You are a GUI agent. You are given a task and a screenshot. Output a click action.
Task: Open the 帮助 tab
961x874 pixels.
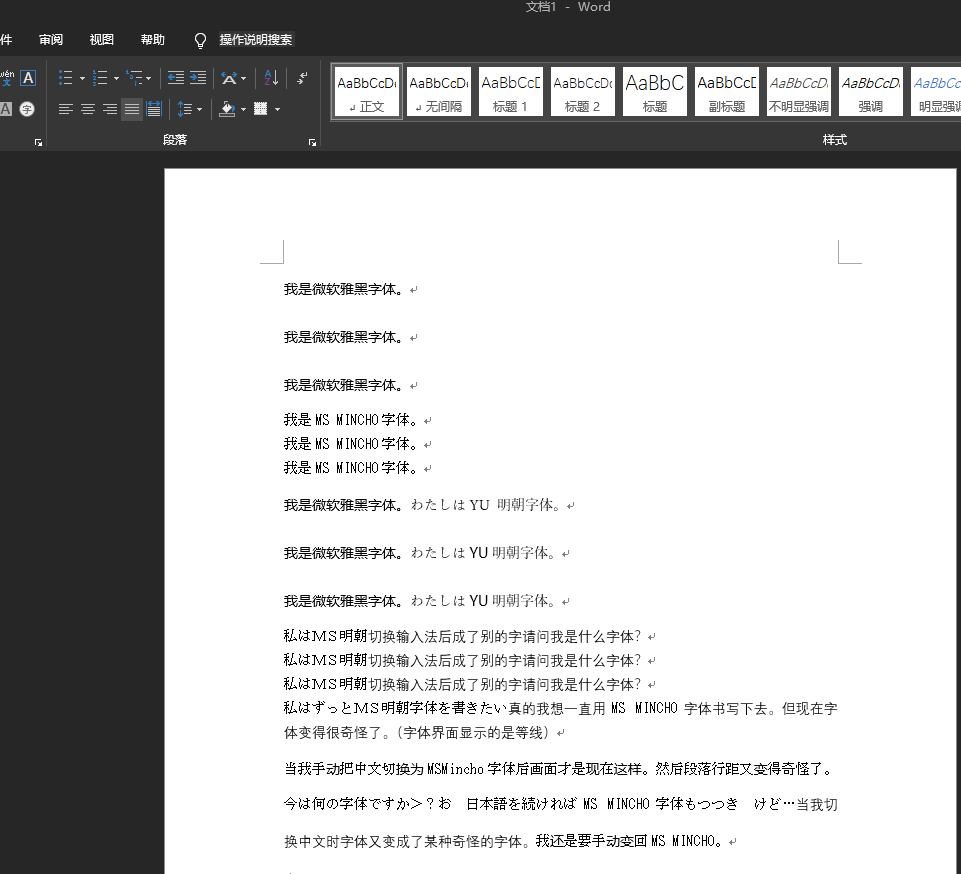click(153, 40)
